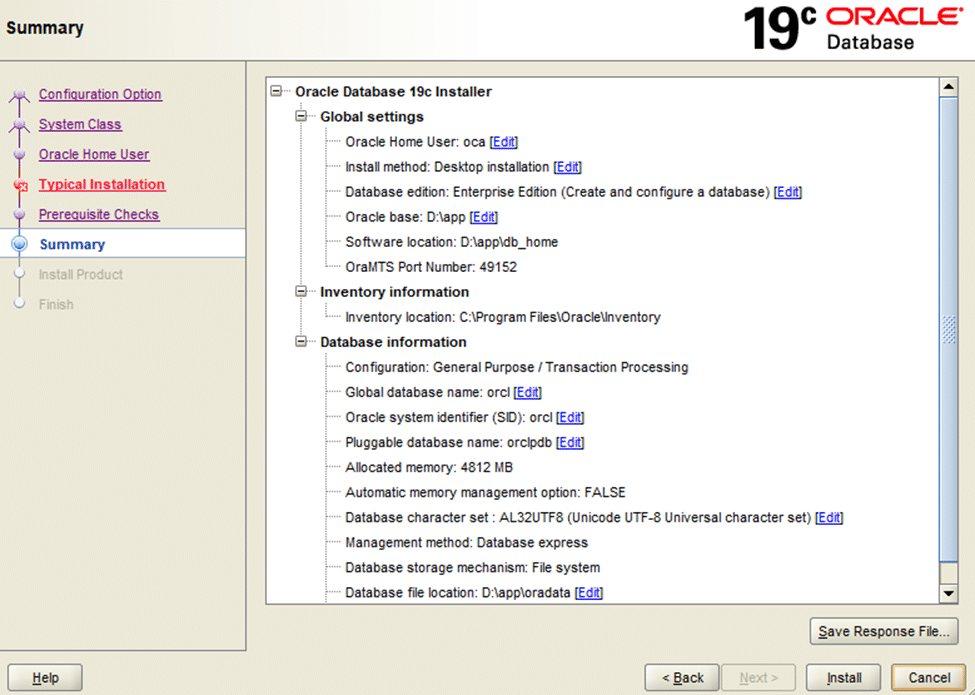The image size is (975, 695).
Task: Click the Cancel button
Action: (929, 678)
